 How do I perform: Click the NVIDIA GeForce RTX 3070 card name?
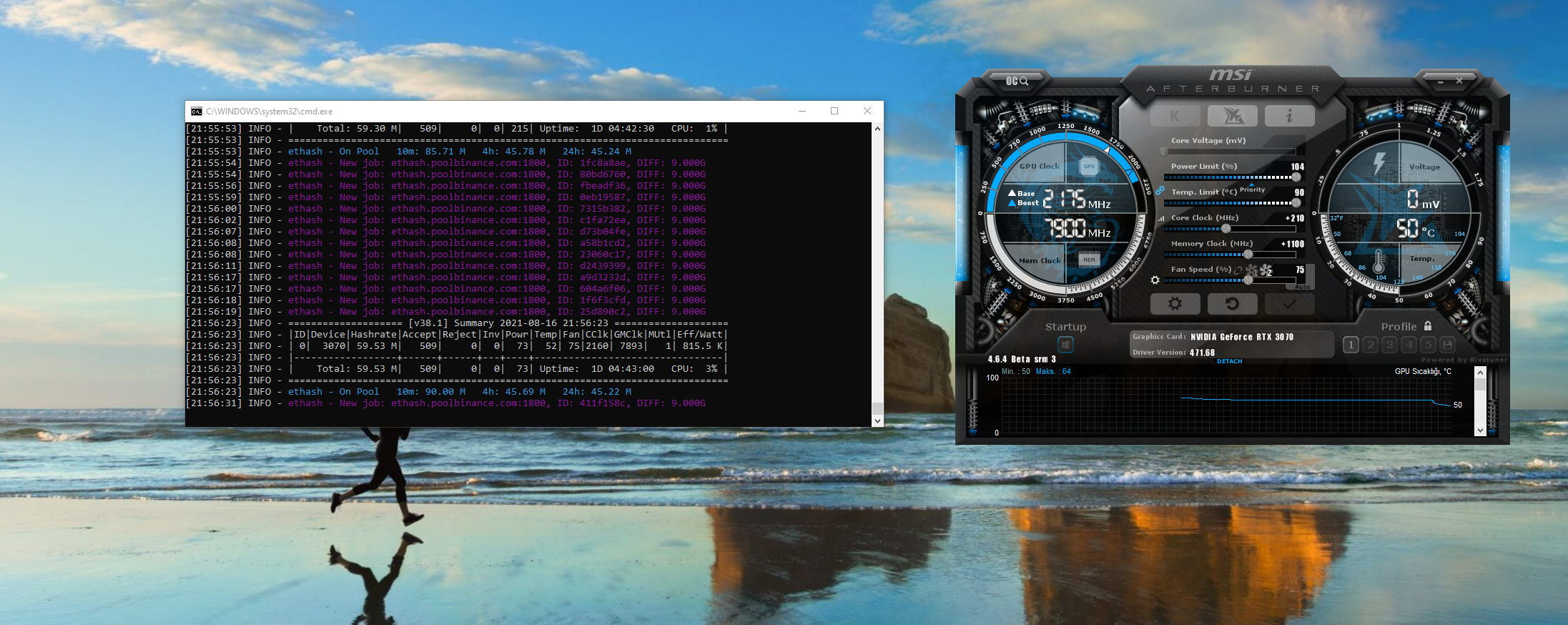[1242, 337]
